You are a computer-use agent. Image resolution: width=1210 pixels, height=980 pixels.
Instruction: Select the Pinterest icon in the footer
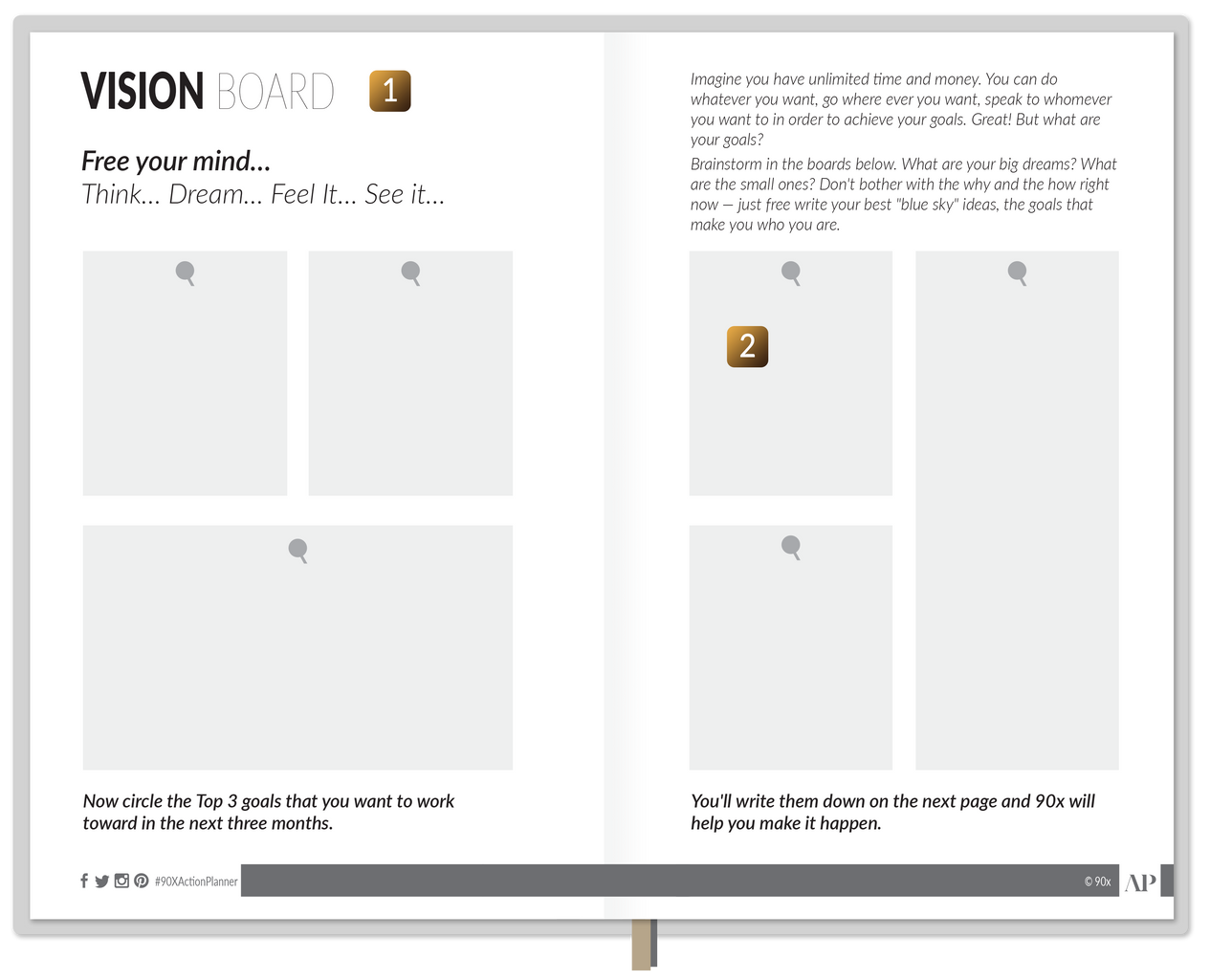(141, 881)
